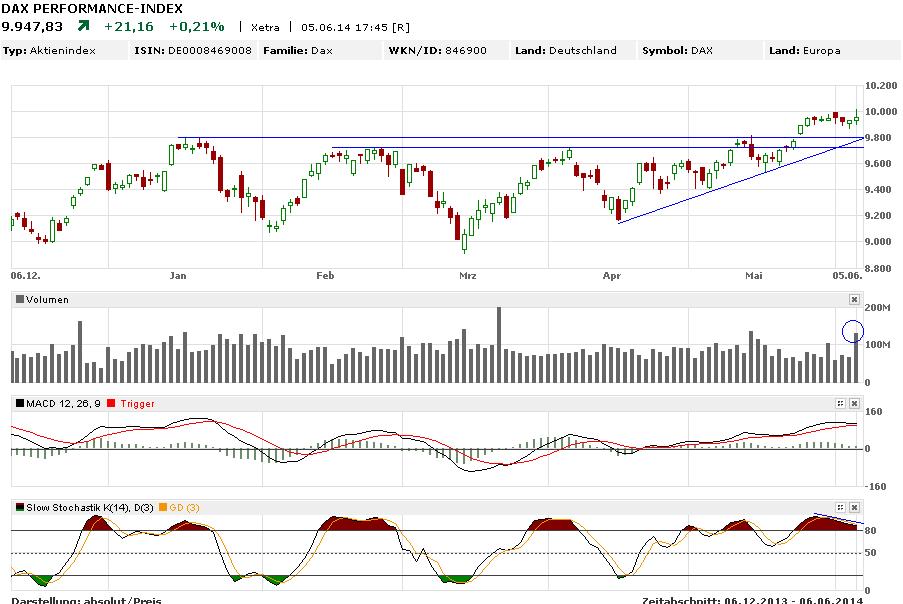The image size is (903, 604).
Task: Open Slow Stochastik settings icon
Action: pyautogui.click(x=840, y=507)
